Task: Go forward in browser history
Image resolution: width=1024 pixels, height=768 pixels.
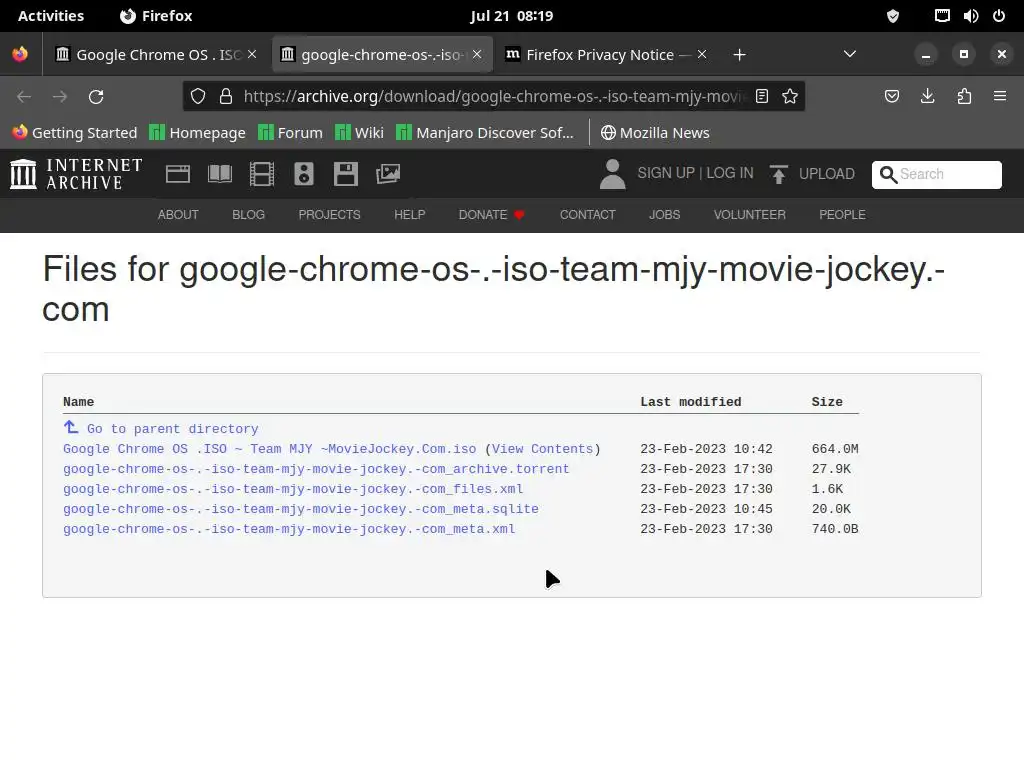Action: [x=60, y=97]
